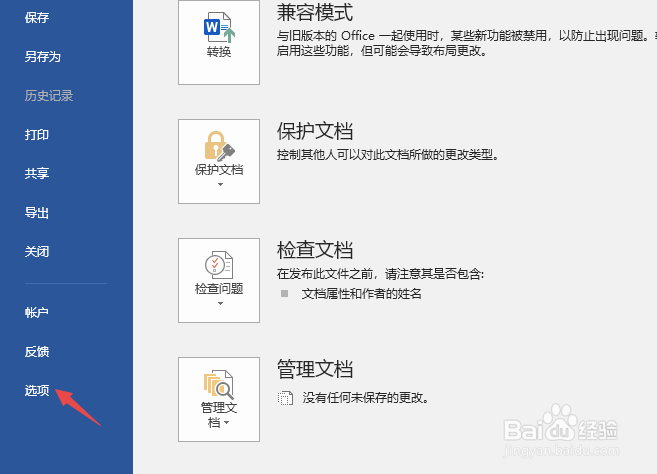Click the Manage Document (管理文档) icon
657x474 pixels.
pyautogui.click(x=219, y=385)
